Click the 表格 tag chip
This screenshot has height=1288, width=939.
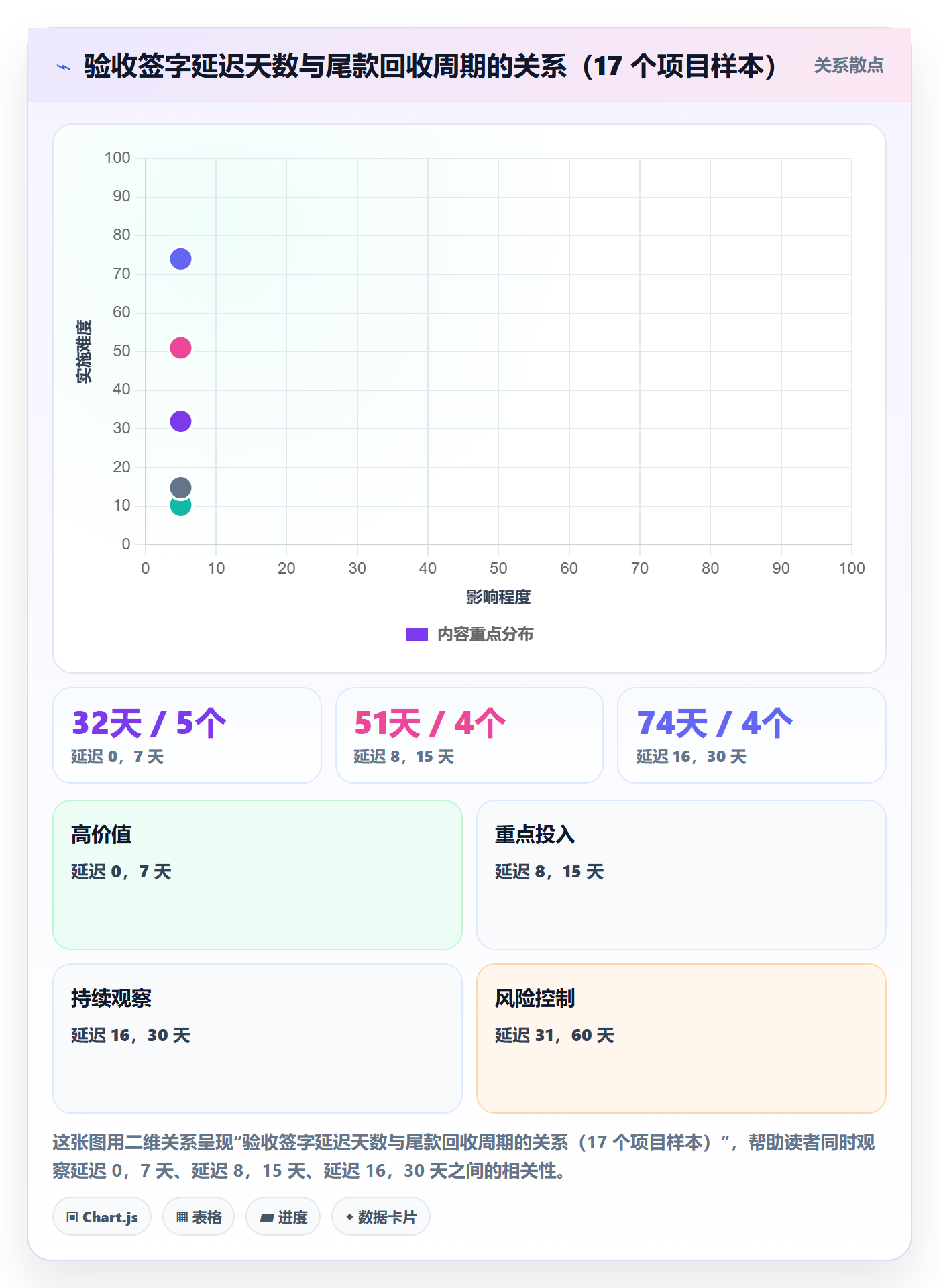tap(199, 1217)
